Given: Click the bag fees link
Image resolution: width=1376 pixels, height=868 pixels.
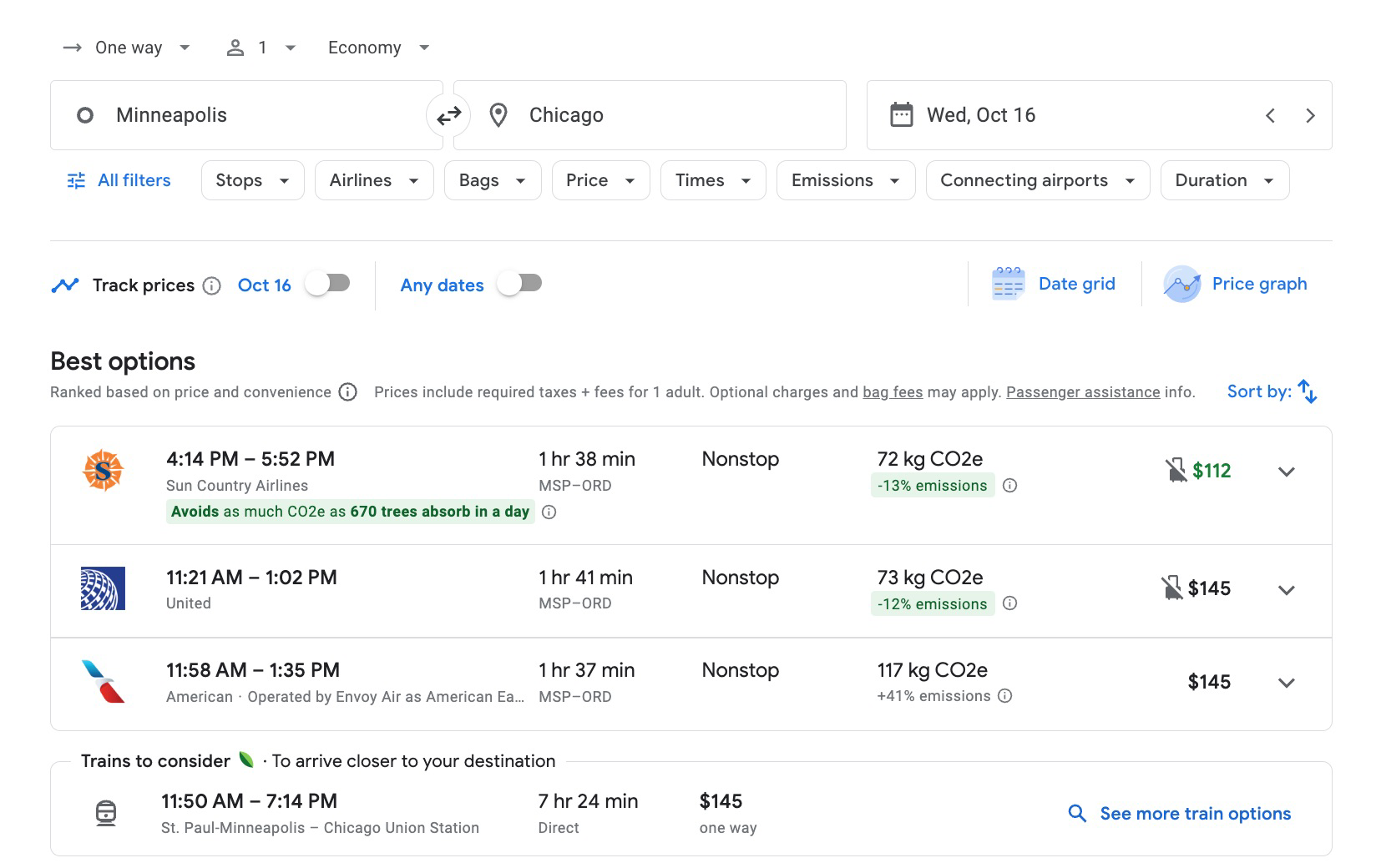Looking at the screenshot, I should click(893, 391).
